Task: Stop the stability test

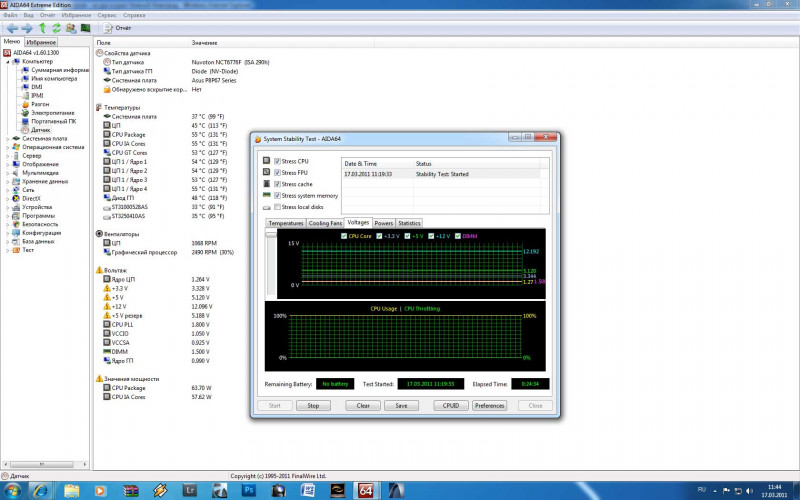Action: click(x=313, y=406)
